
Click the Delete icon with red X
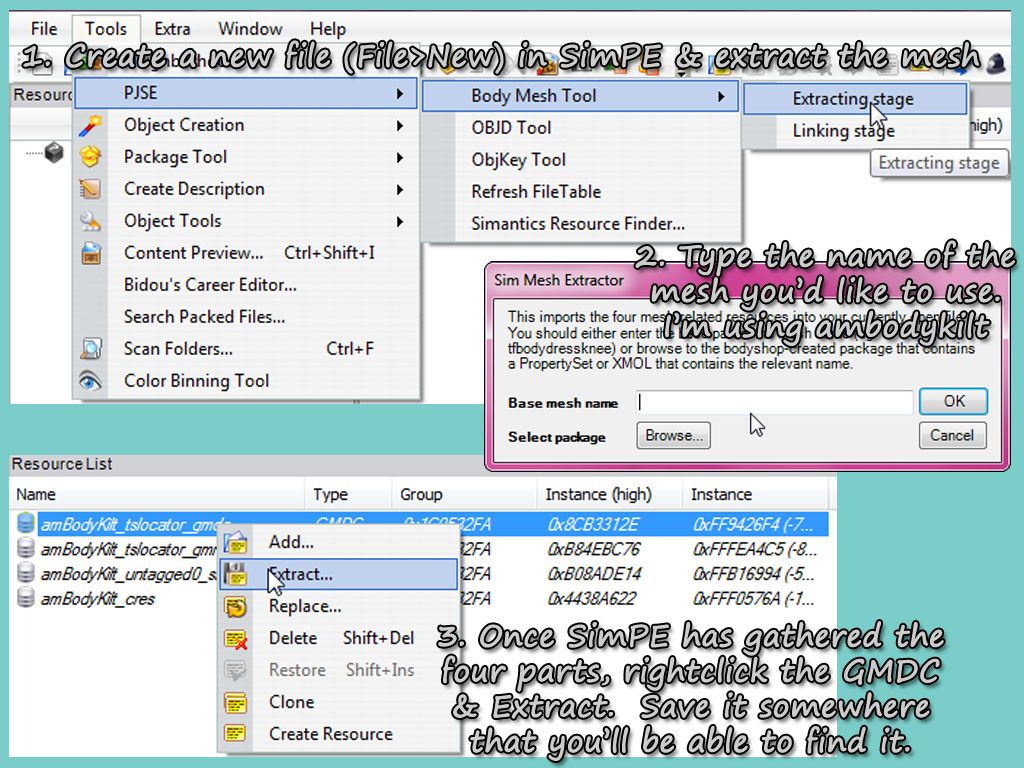235,638
